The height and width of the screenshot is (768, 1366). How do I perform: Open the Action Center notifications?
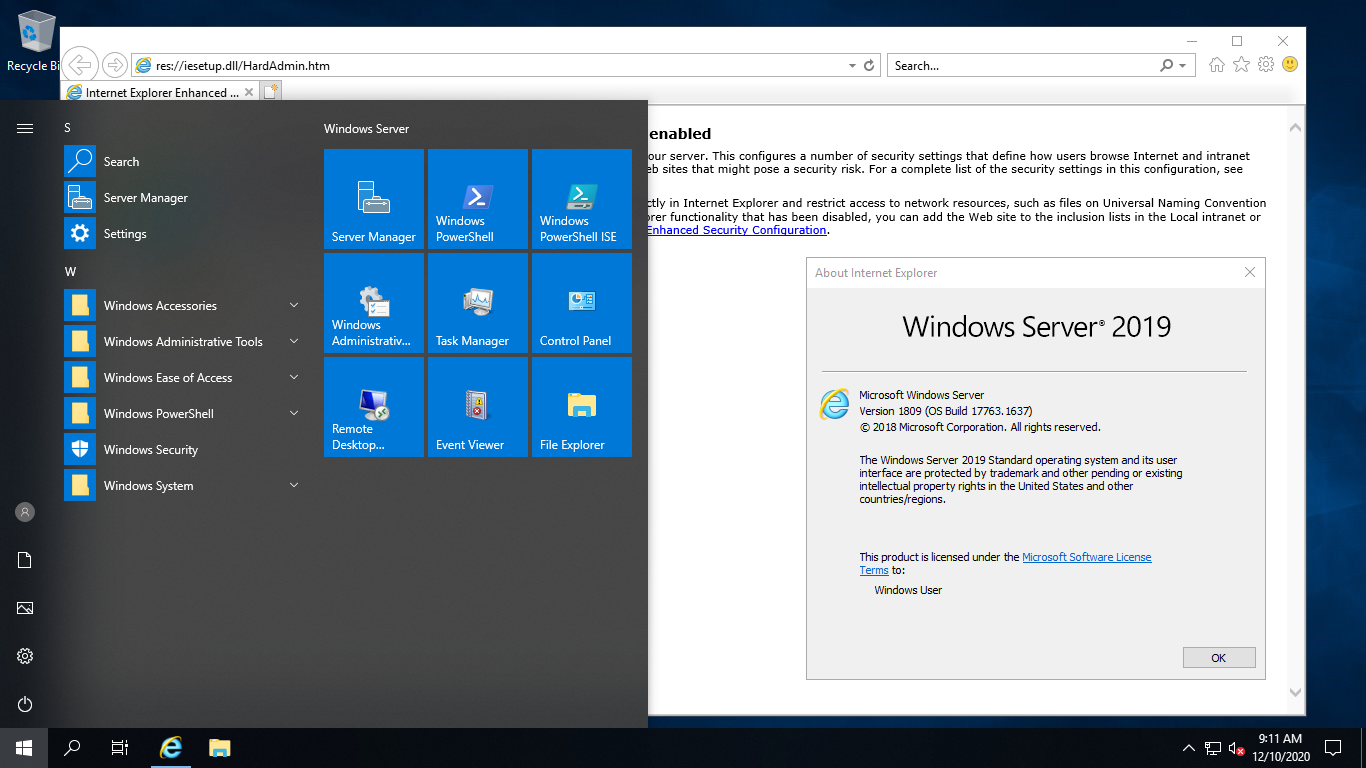[x=1332, y=748]
